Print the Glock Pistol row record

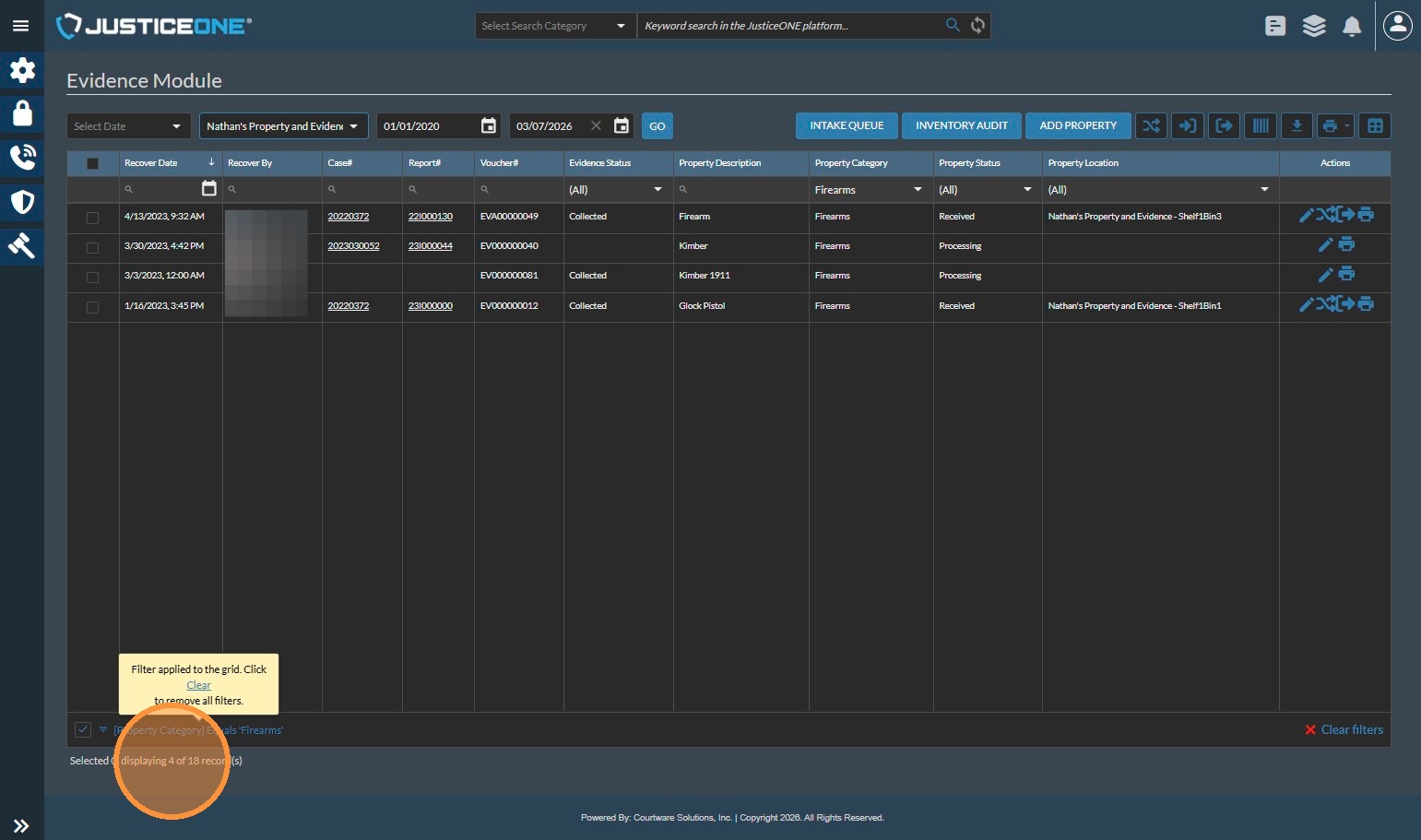(x=1366, y=304)
